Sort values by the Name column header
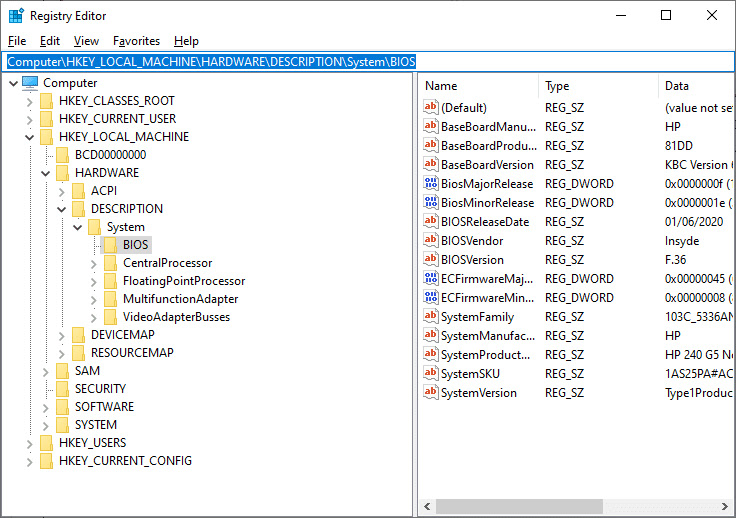 click(x=478, y=86)
